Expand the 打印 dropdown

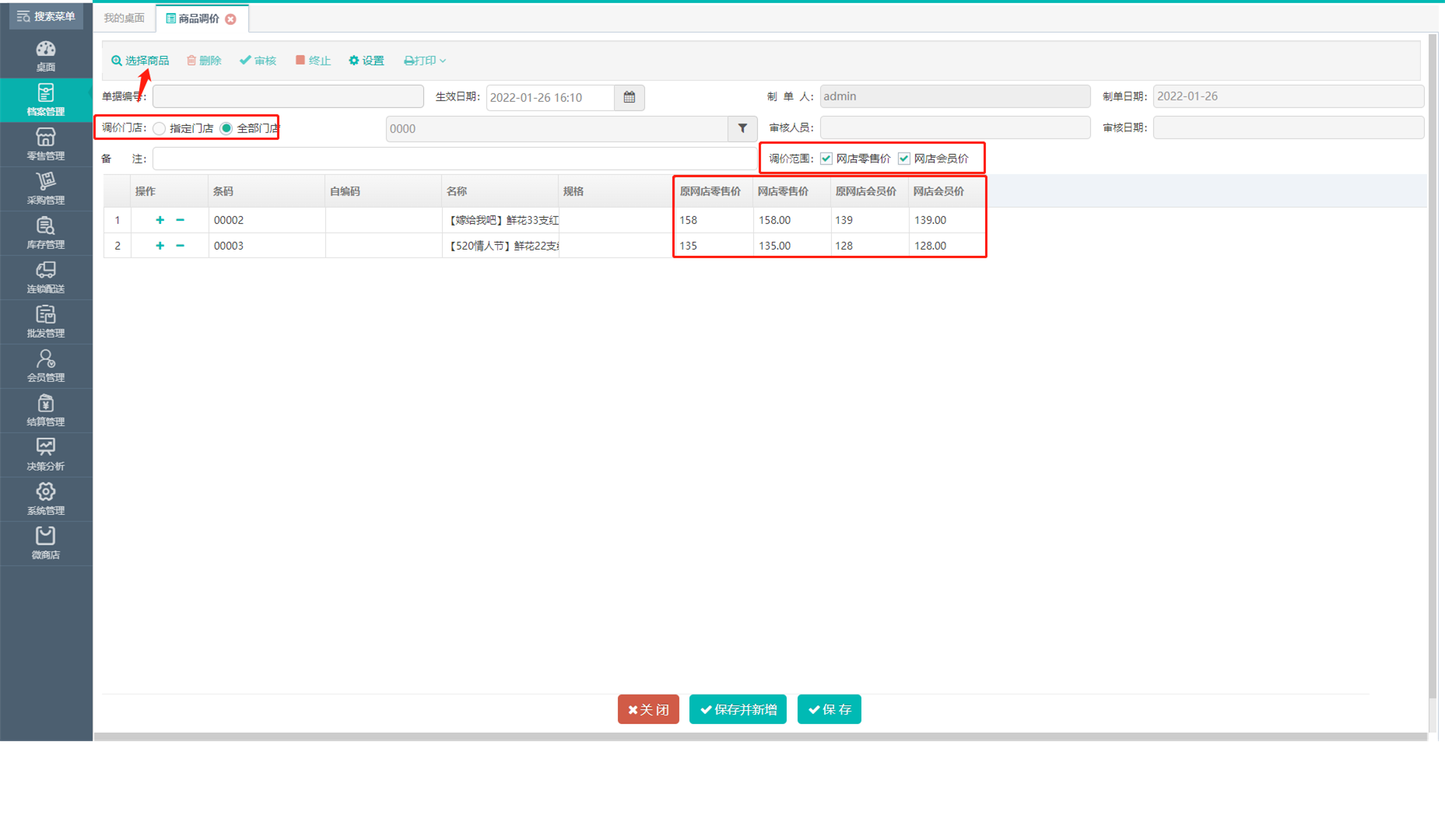click(x=425, y=61)
